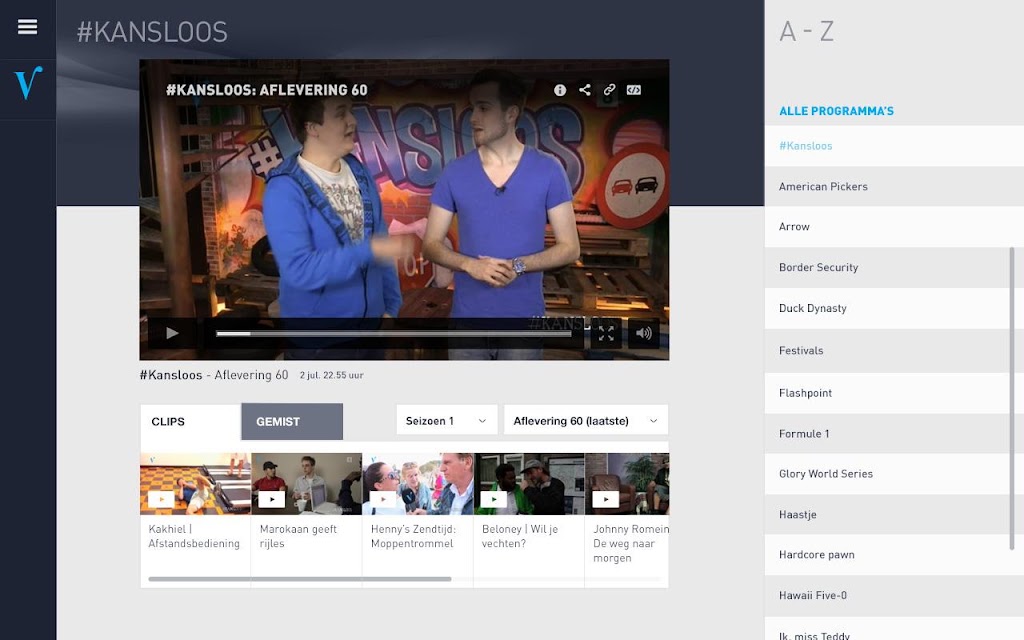
Task: Open Hardcore pawn programme
Action: coord(894,555)
